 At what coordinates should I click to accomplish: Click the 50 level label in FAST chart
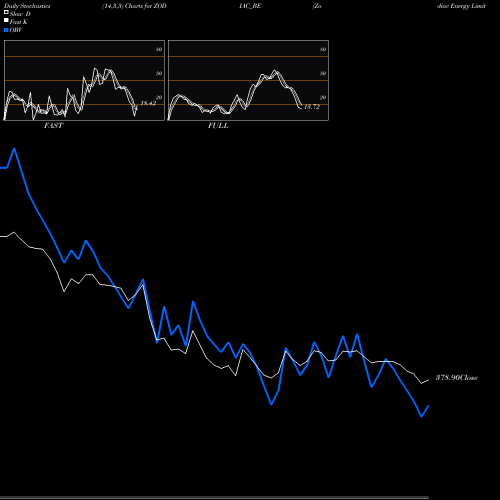pyautogui.click(x=159, y=73)
